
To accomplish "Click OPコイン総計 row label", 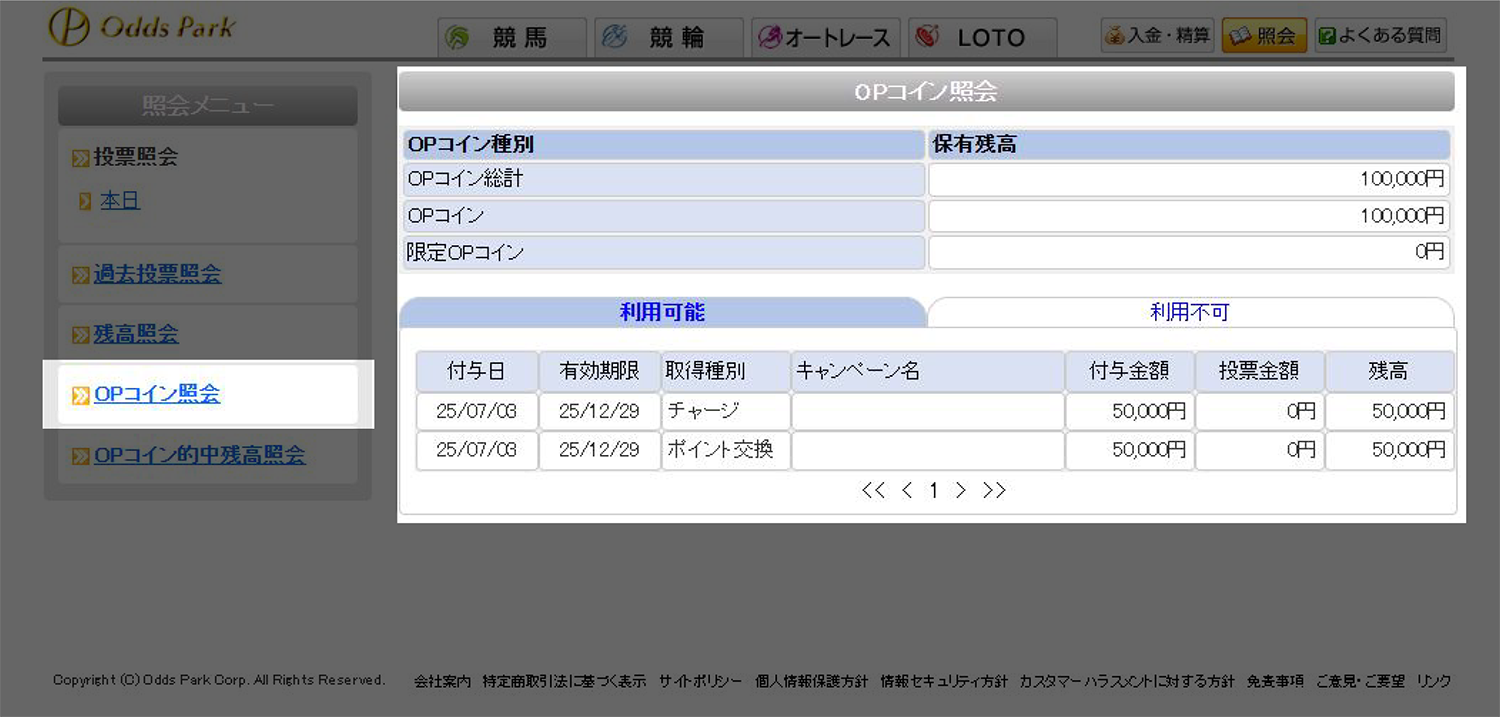I will tap(664, 180).
